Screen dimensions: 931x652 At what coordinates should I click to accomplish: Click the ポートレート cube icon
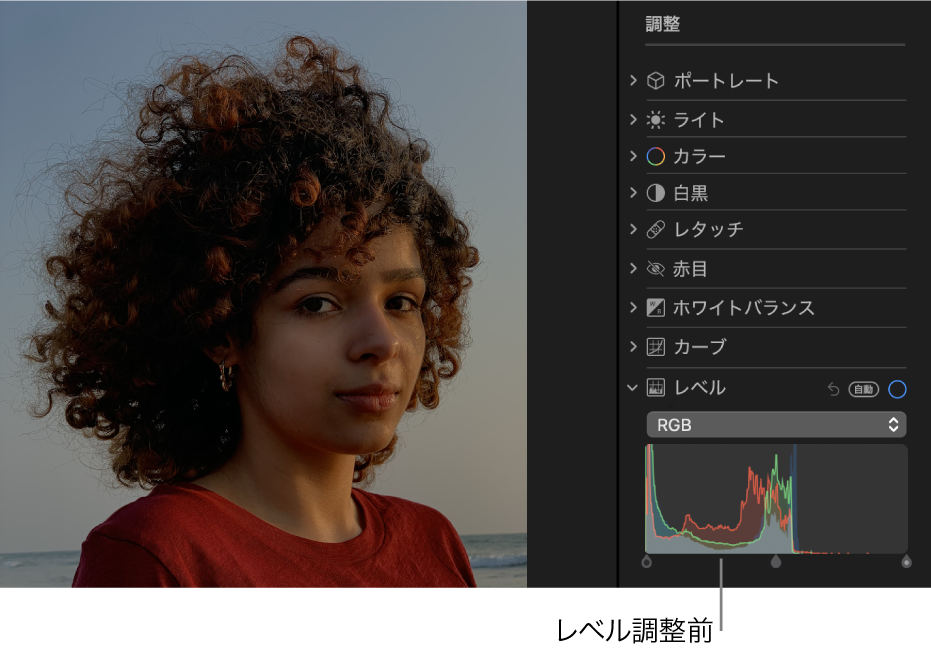tap(658, 81)
